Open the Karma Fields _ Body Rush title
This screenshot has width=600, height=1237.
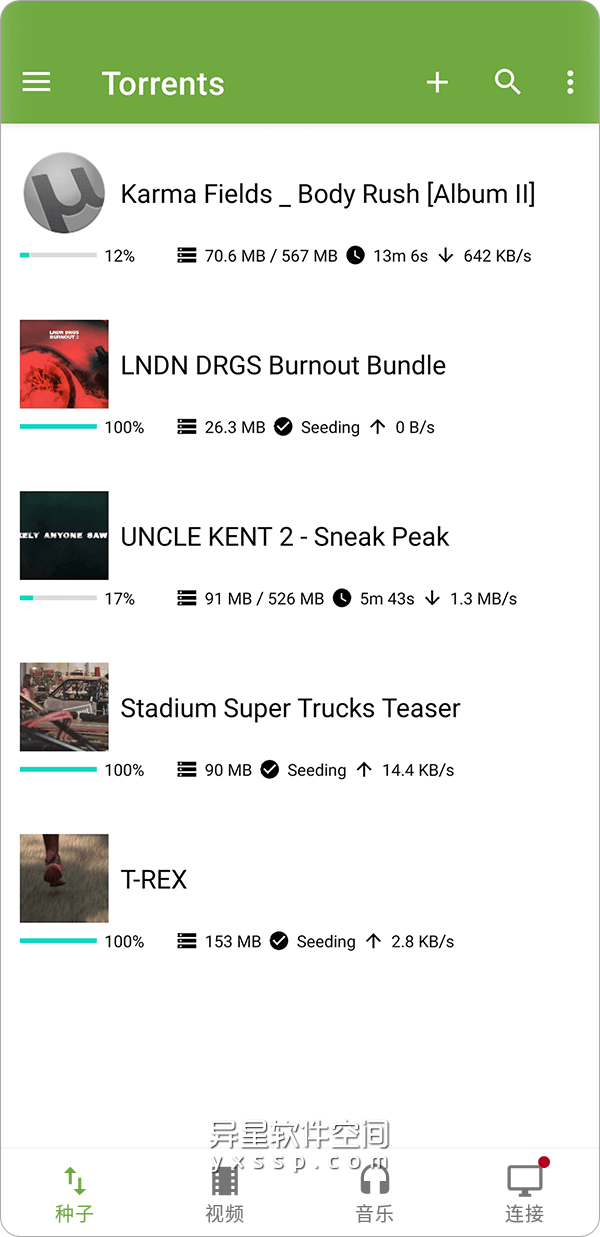click(328, 194)
